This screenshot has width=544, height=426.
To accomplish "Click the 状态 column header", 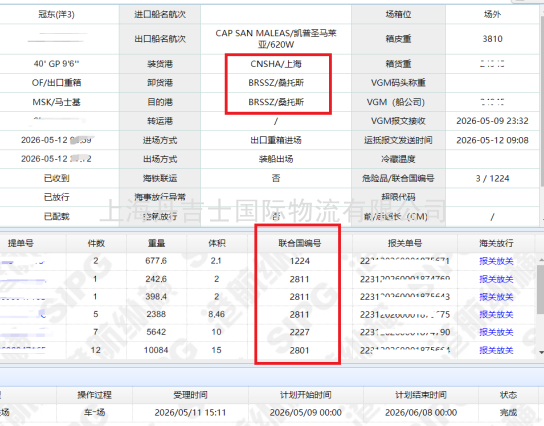I will 508,395.
